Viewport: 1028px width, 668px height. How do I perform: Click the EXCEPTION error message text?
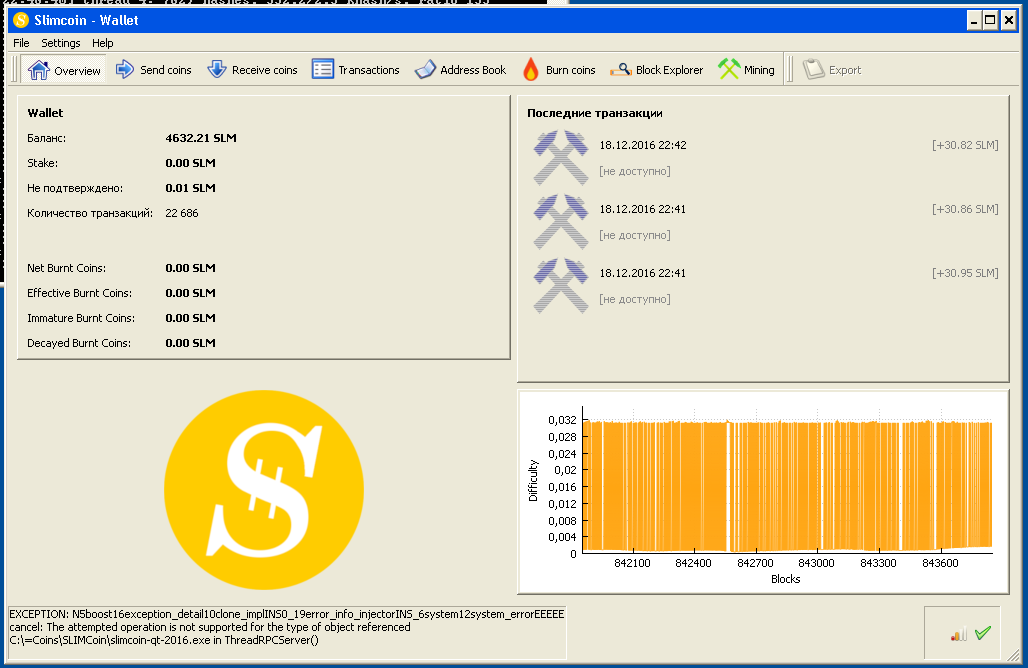click(287, 627)
